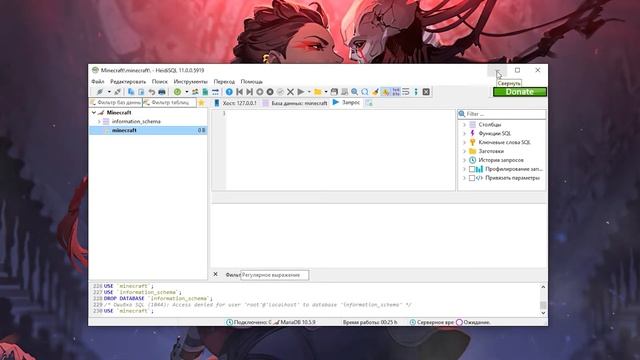Close the result filter bar X
640x360 pixels.
click(216, 274)
